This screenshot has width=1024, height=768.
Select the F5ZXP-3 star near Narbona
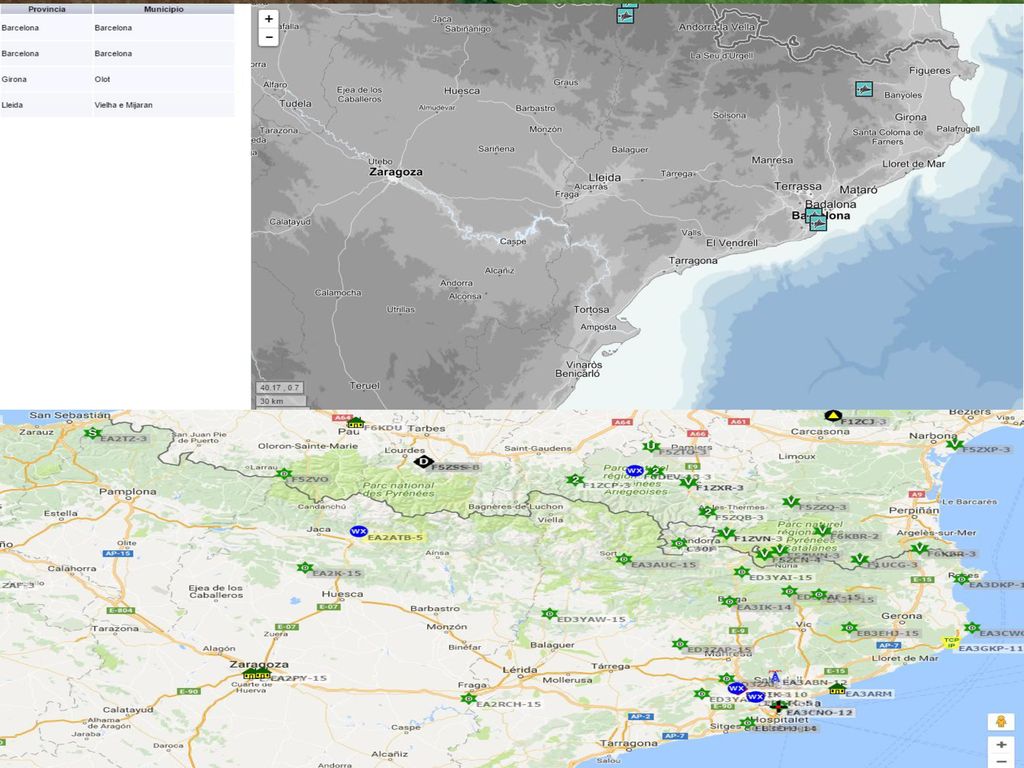[x=954, y=444]
